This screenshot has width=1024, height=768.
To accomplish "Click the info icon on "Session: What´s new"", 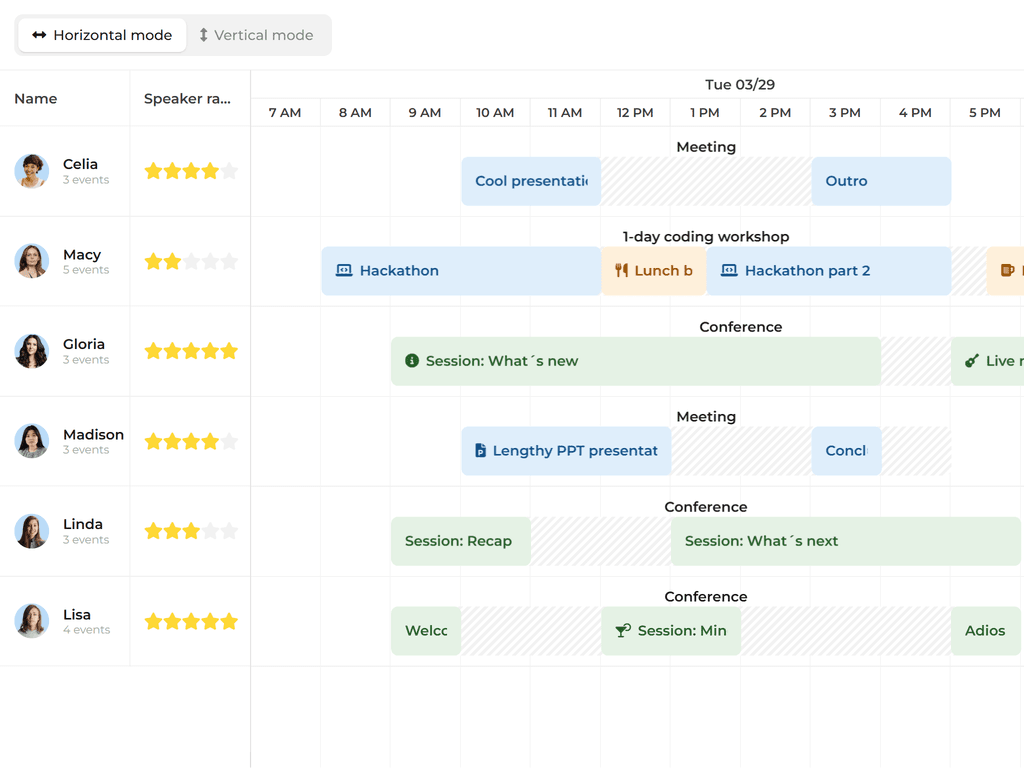I will click(412, 361).
